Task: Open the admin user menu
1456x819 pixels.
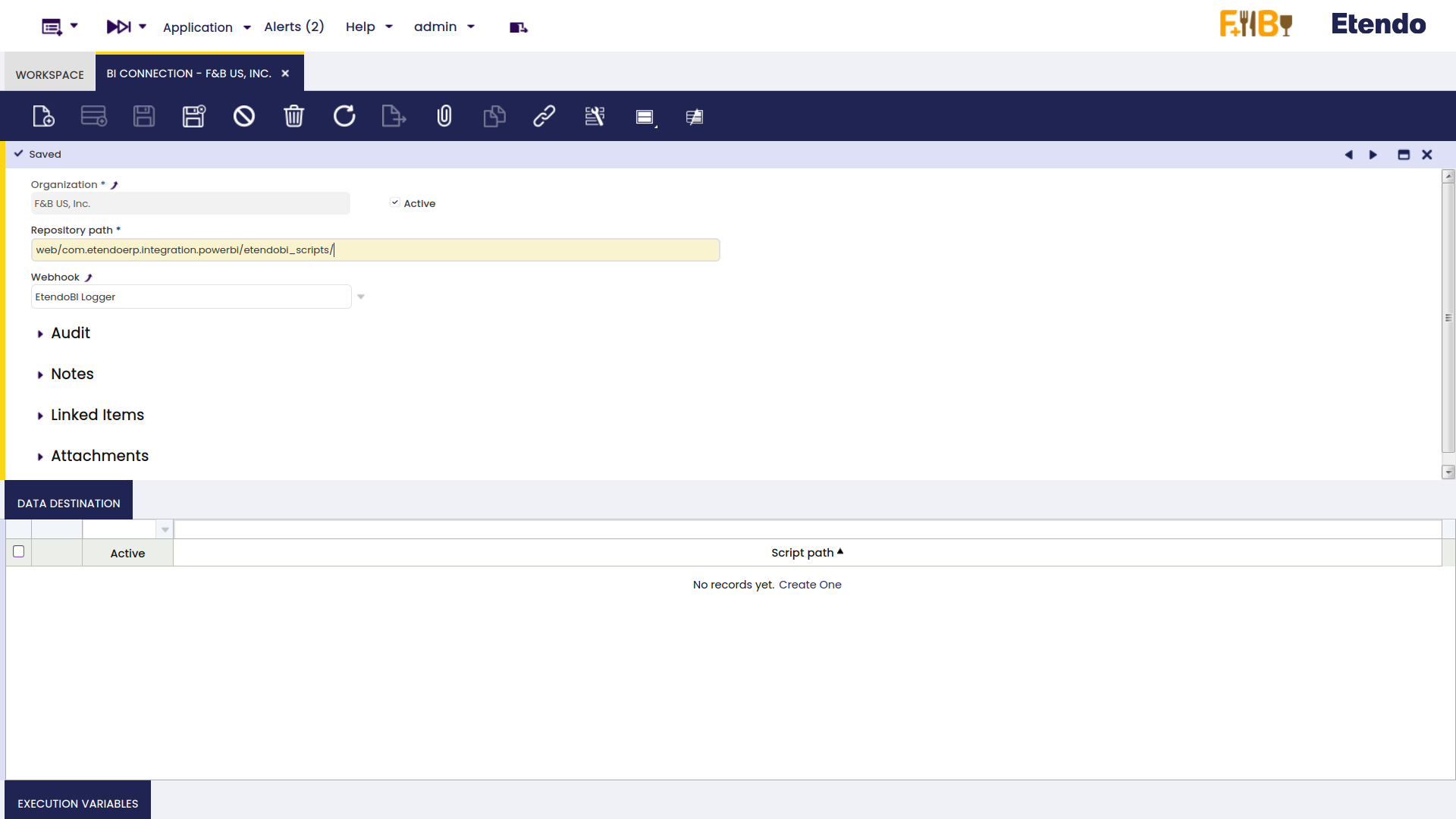Action: (x=444, y=27)
